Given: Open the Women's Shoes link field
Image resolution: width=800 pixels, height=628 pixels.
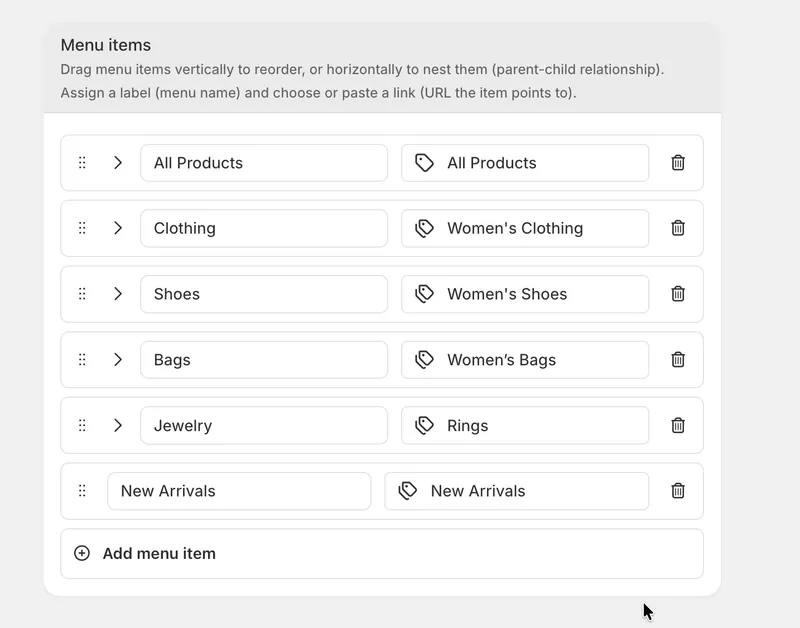Looking at the screenshot, I should coord(525,294).
